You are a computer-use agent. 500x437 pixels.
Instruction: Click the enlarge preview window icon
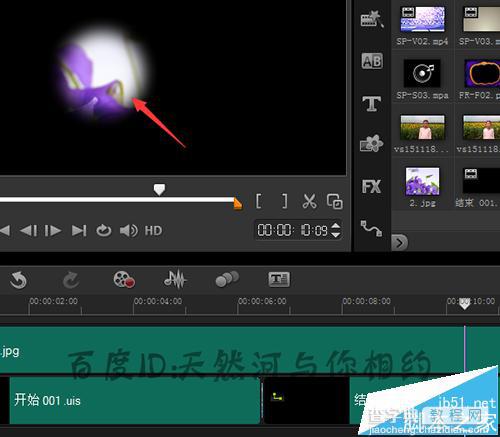[x=335, y=201]
